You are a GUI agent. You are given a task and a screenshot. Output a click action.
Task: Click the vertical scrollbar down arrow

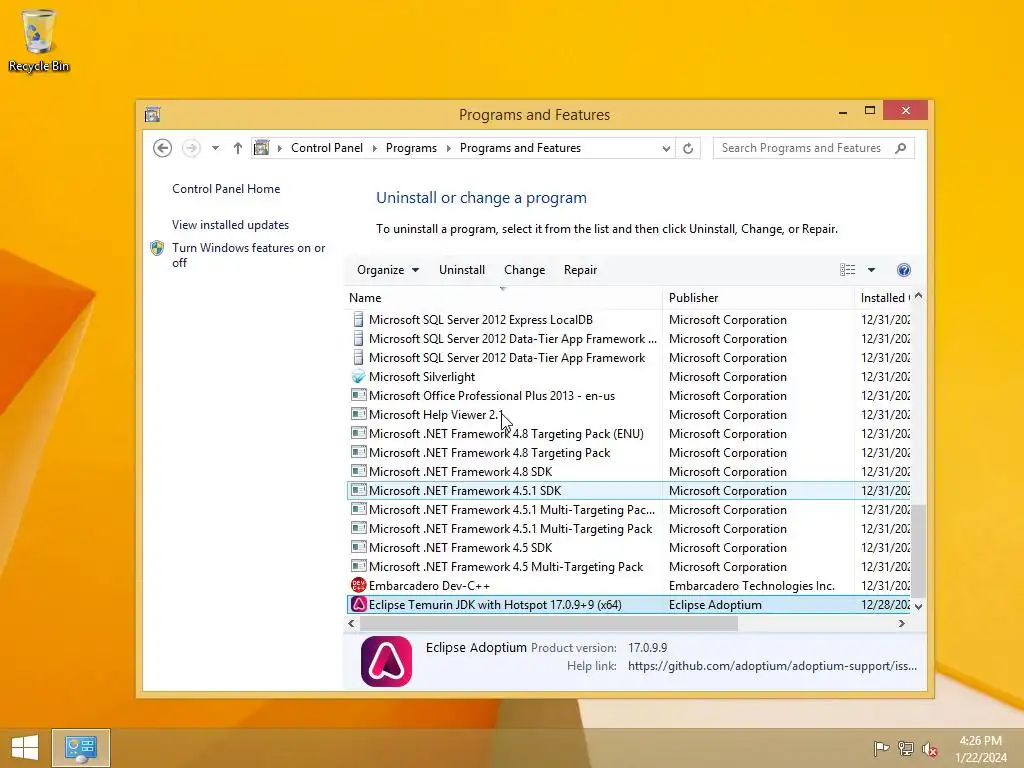918,607
